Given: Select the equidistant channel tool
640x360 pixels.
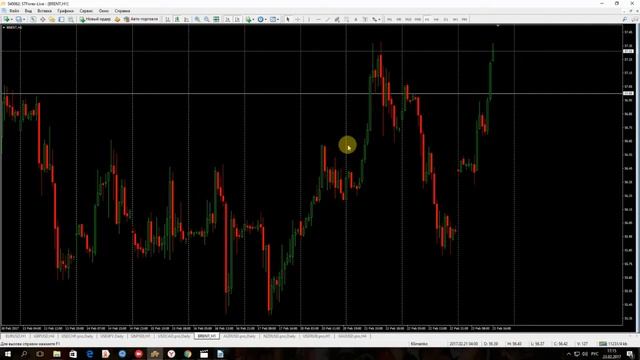Looking at the screenshot, I should coord(337,19).
